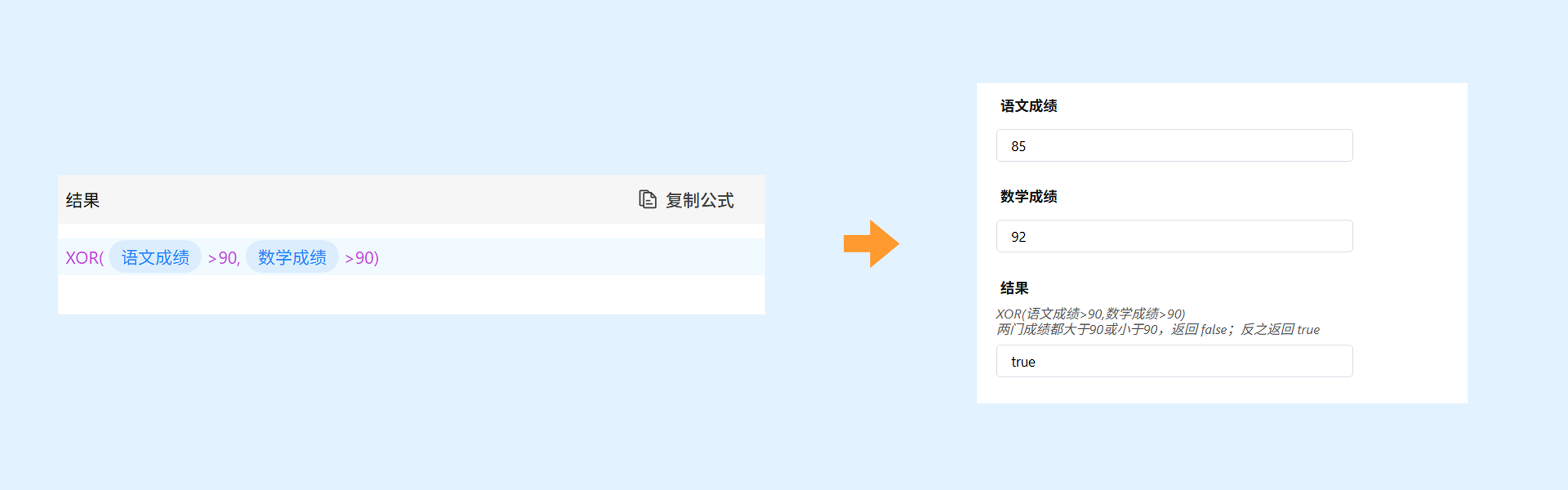This screenshot has height=490, width=1568.
Task: Click the copy formula document icon
Action: [647, 200]
